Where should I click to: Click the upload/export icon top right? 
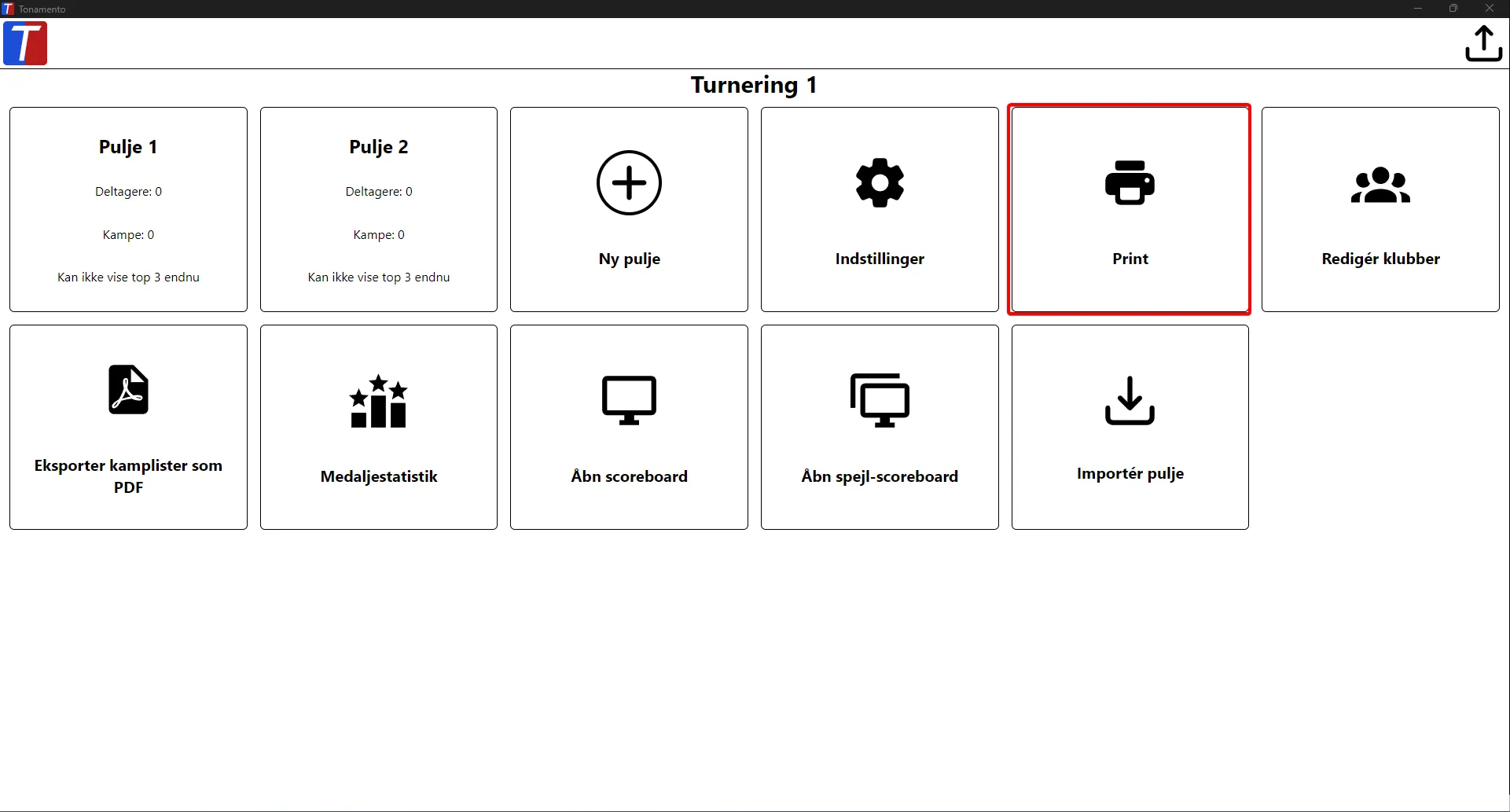[x=1483, y=43]
